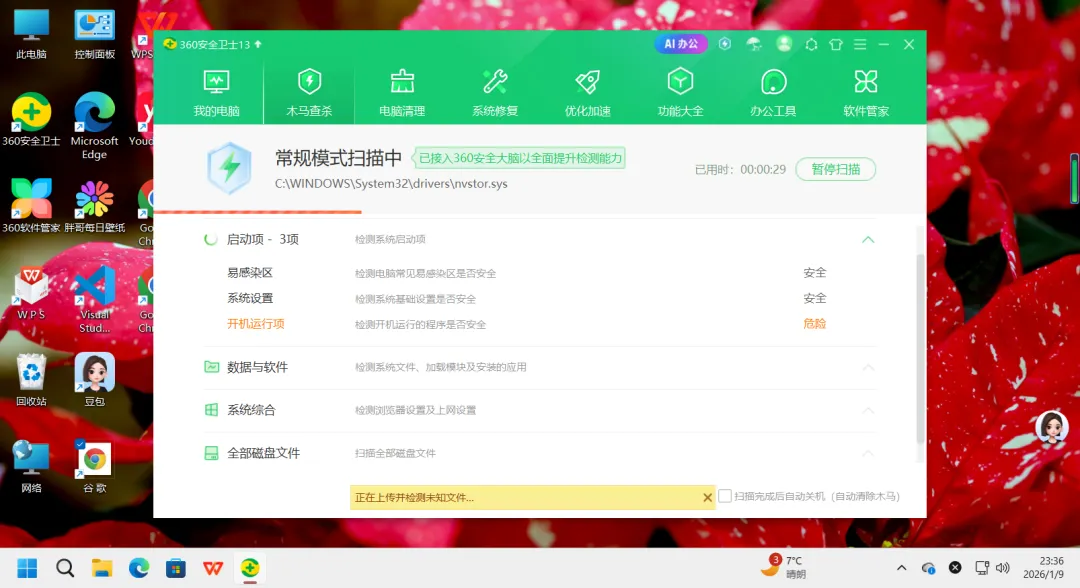1080x588 pixels.
Task: Click the AI 办公 button
Action: (681, 44)
